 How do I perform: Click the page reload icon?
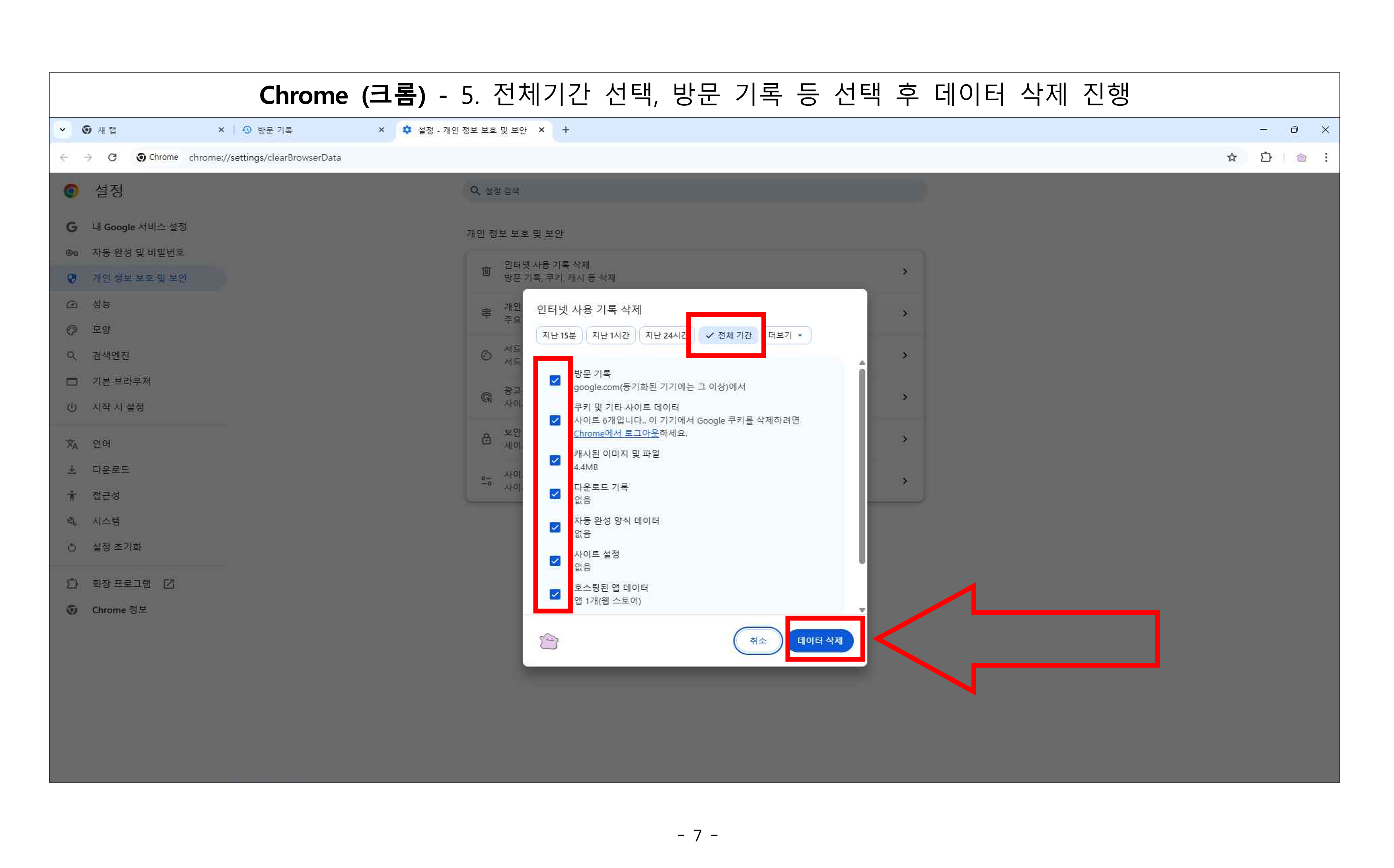pos(113,157)
